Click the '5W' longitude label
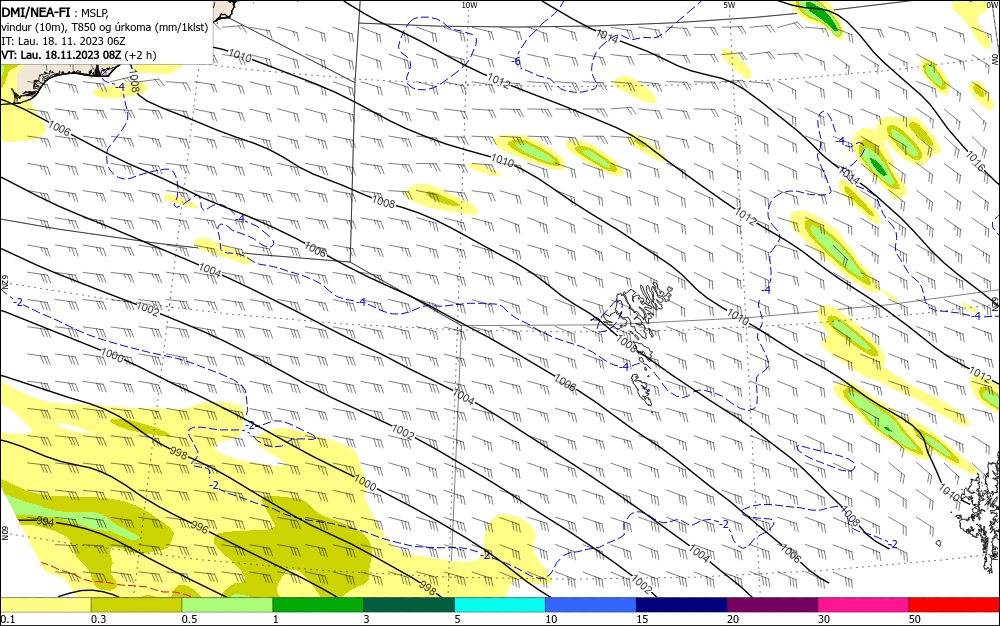 730,5
